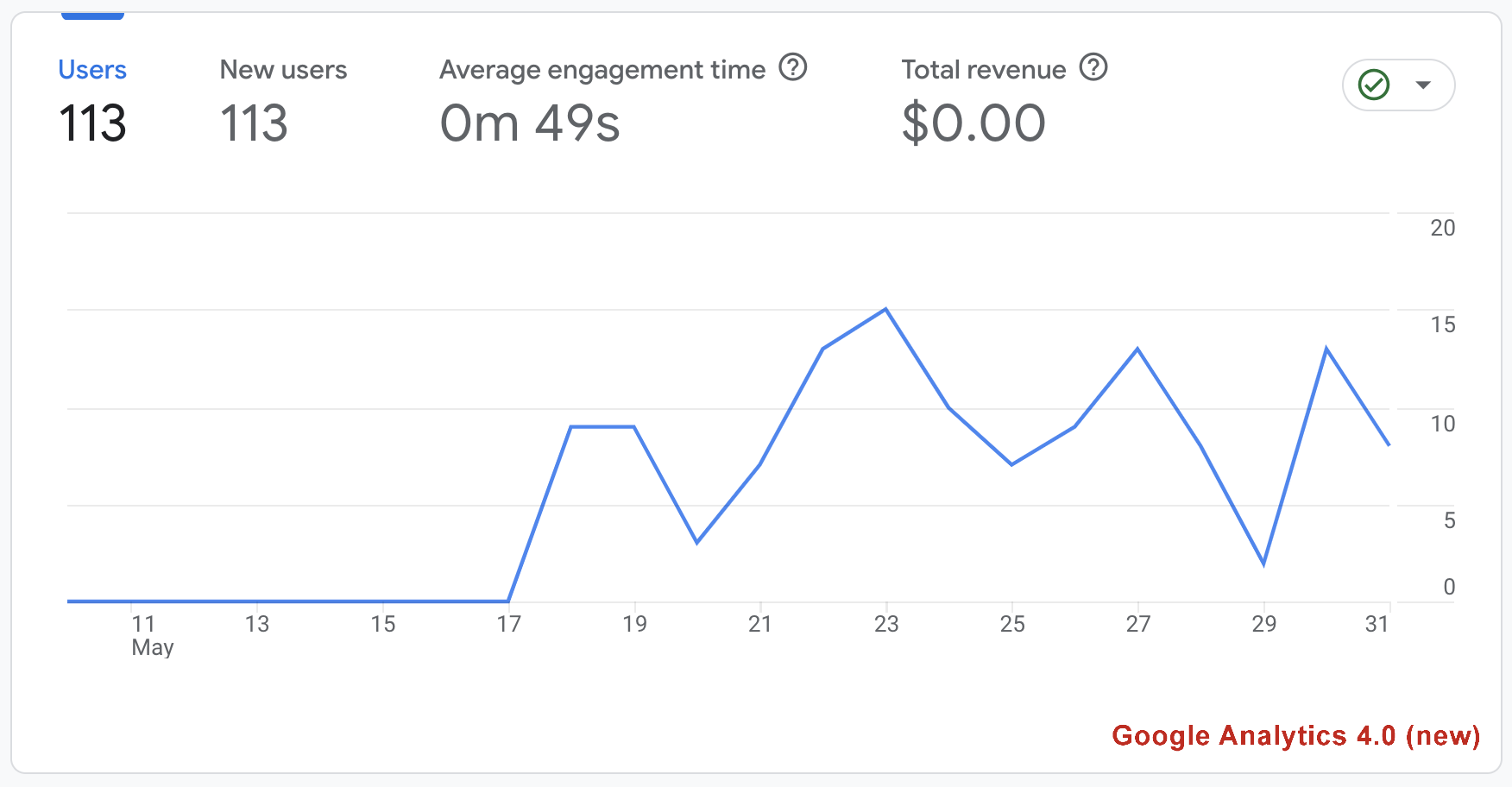
Task: Click help icon beside Total revenue
Action: pyautogui.click(x=1093, y=67)
